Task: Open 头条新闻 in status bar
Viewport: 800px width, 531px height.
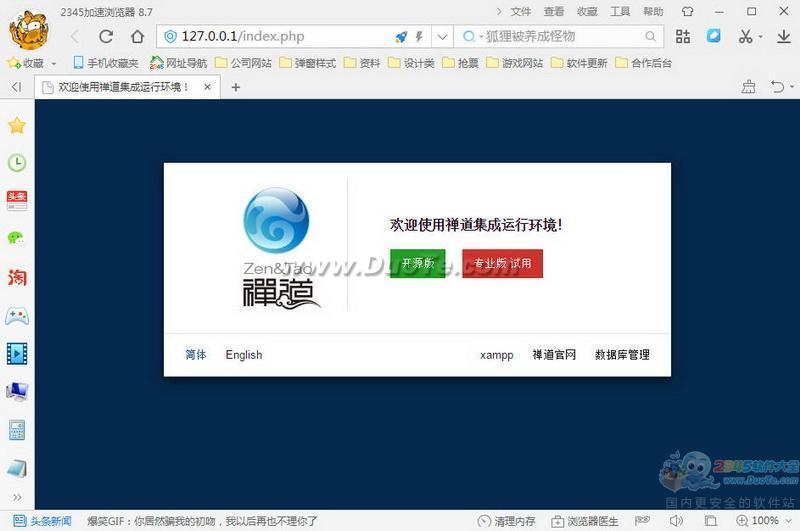Action: 42,521
